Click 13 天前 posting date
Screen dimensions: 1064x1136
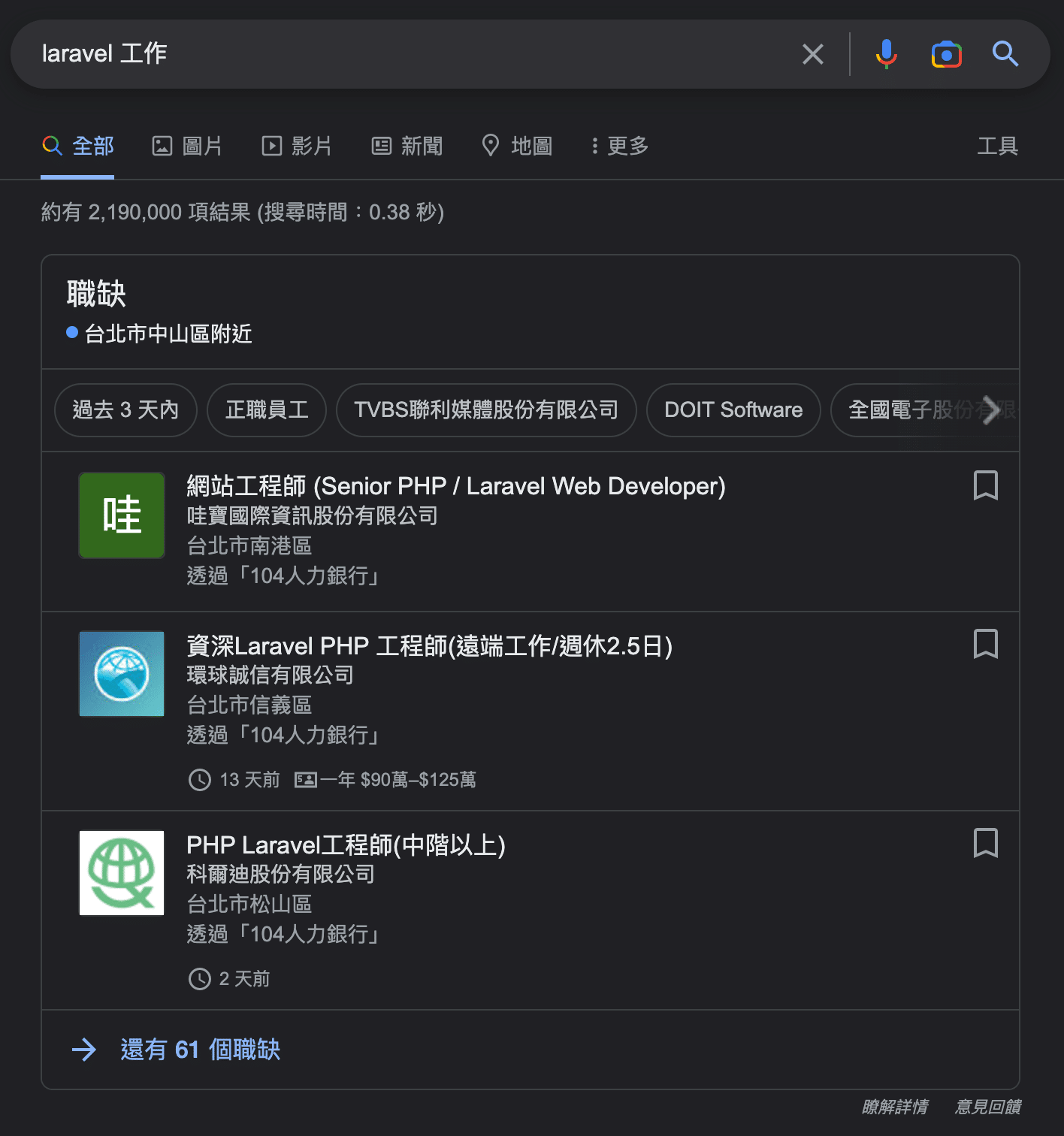click(x=249, y=780)
